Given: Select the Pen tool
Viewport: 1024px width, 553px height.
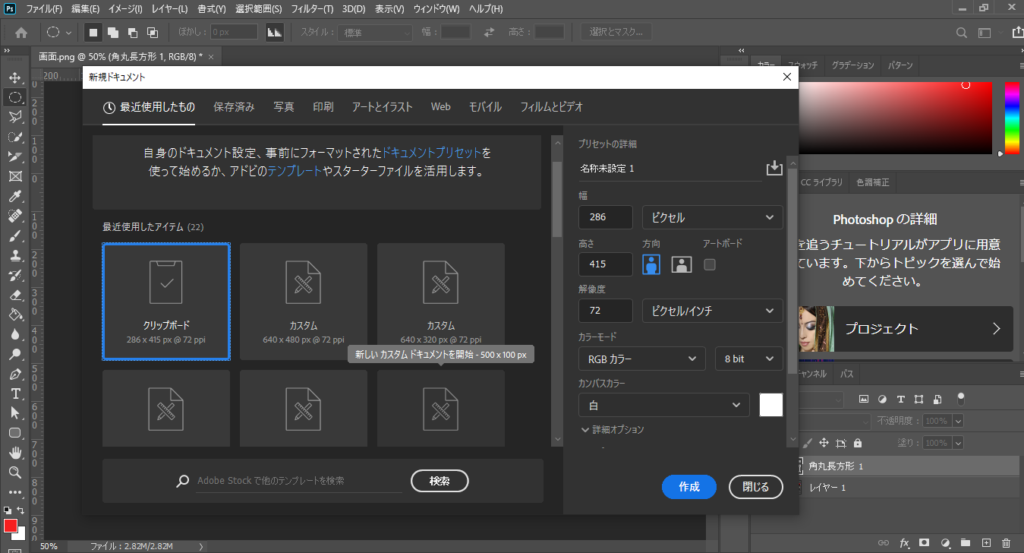Looking at the screenshot, I should pos(15,374).
